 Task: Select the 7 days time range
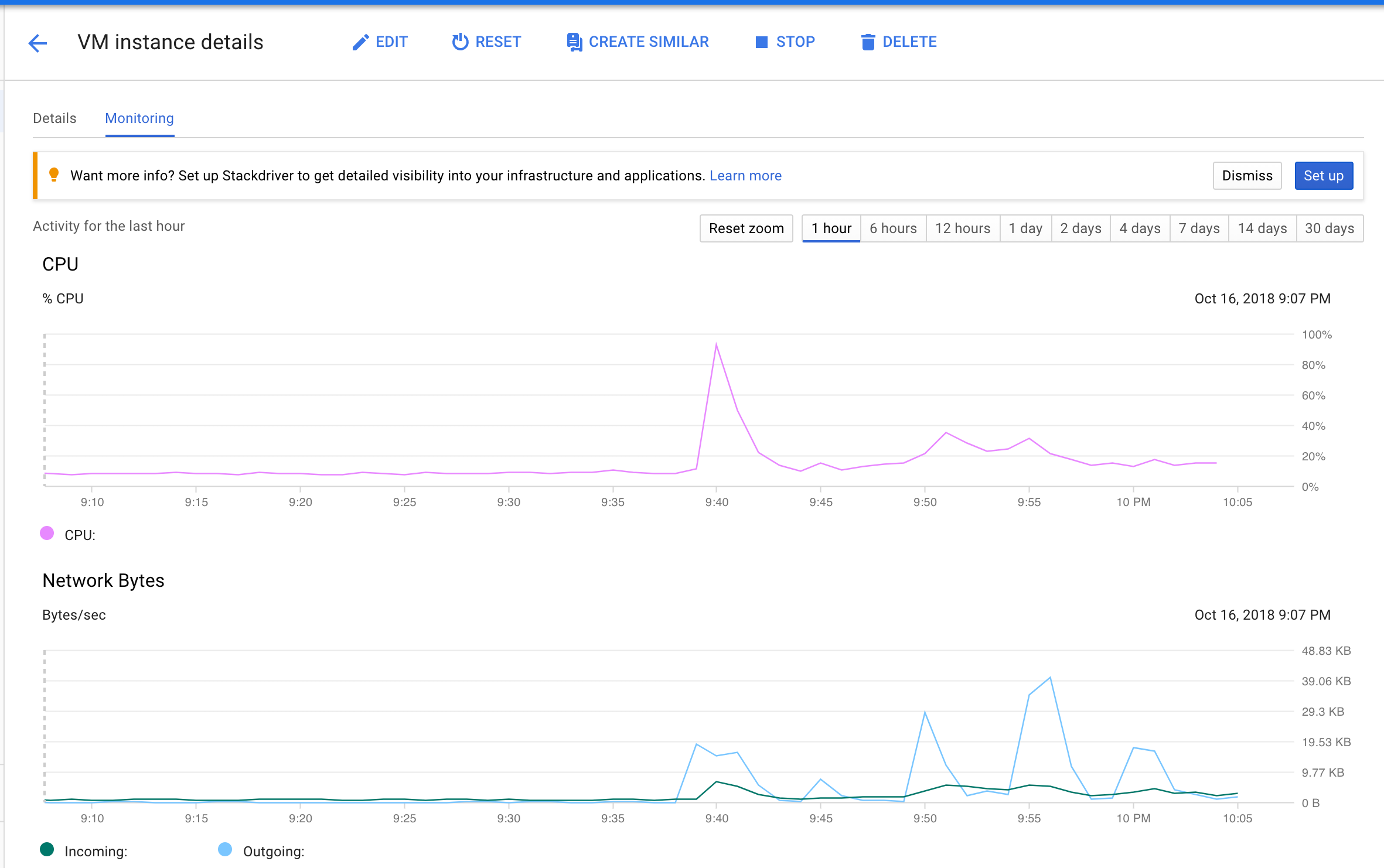pyautogui.click(x=1199, y=228)
